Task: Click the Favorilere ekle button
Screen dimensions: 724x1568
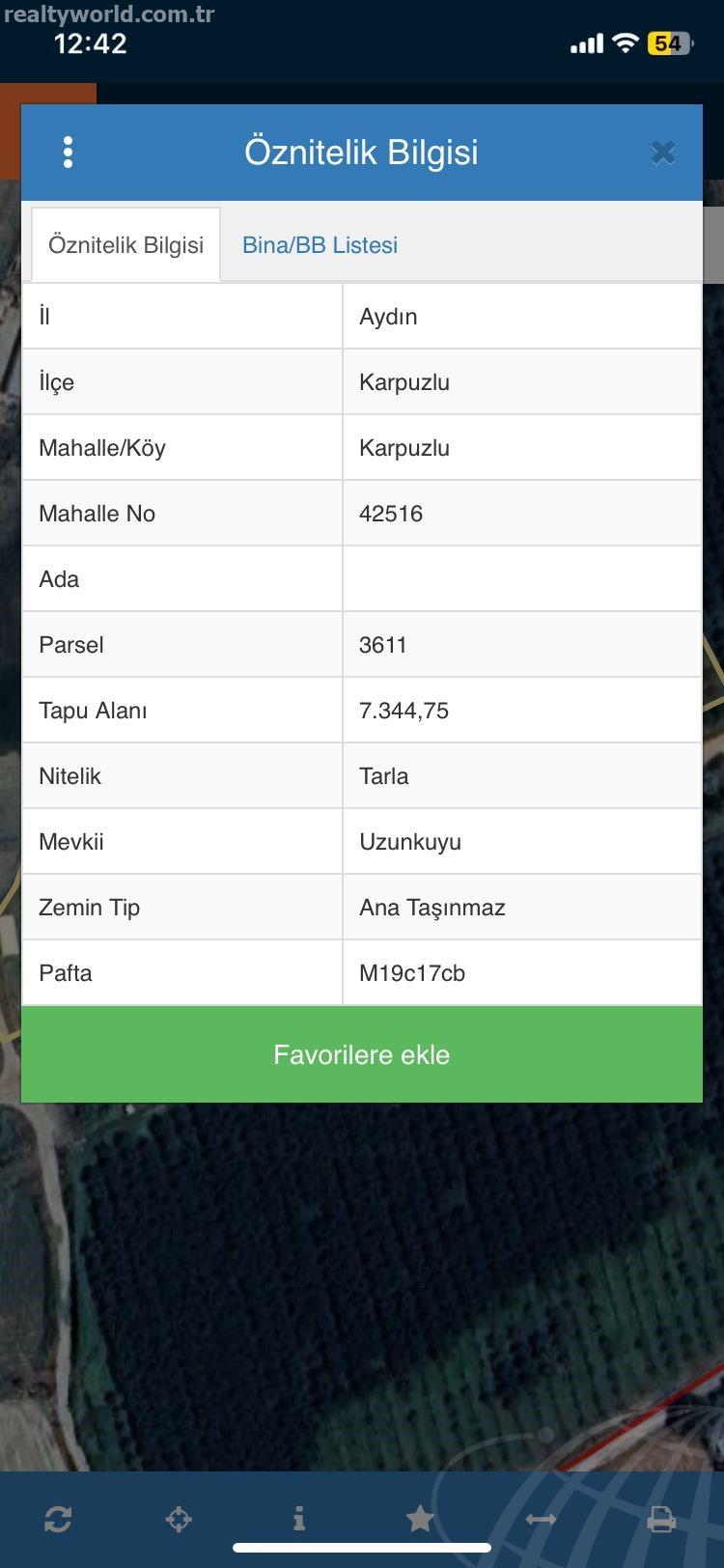Action: click(362, 1054)
